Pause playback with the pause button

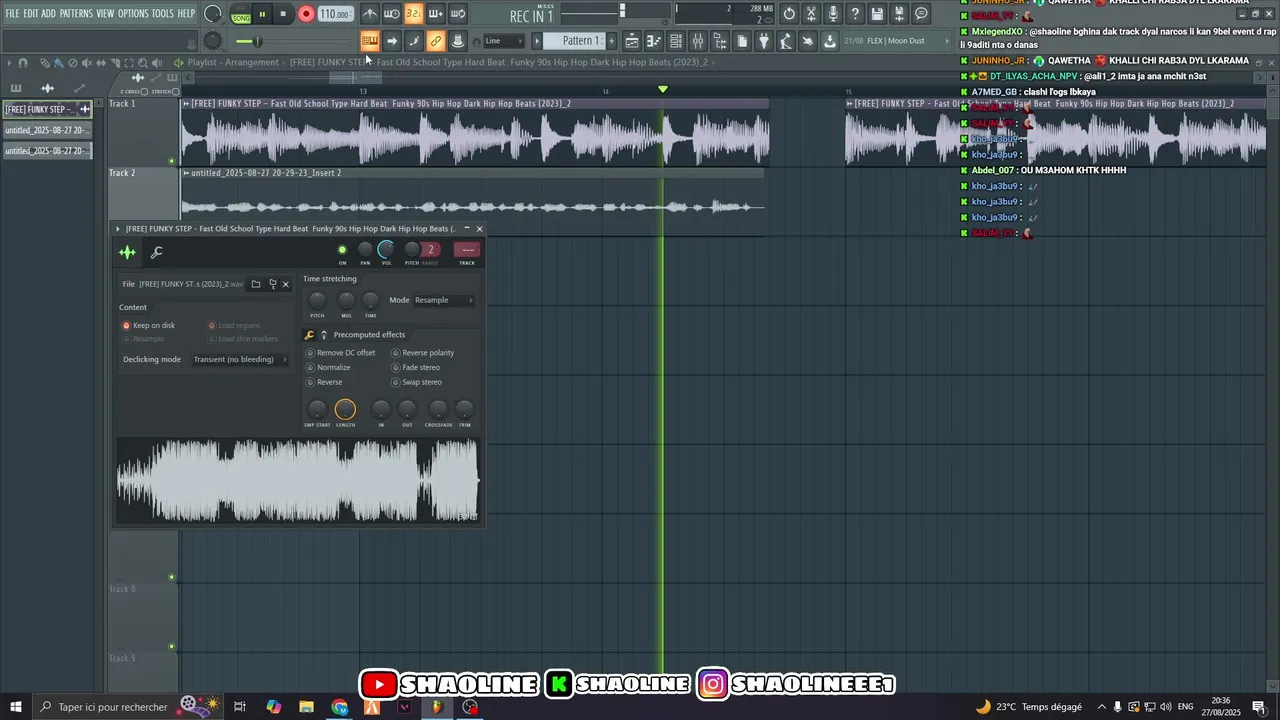pyautogui.click(x=262, y=15)
